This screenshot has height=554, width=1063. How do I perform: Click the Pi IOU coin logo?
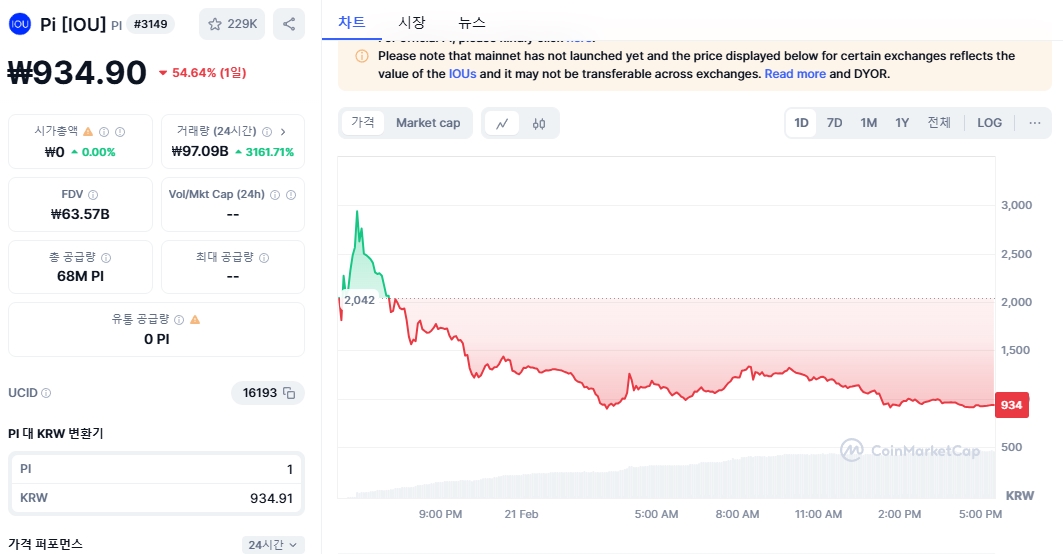pos(20,24)
